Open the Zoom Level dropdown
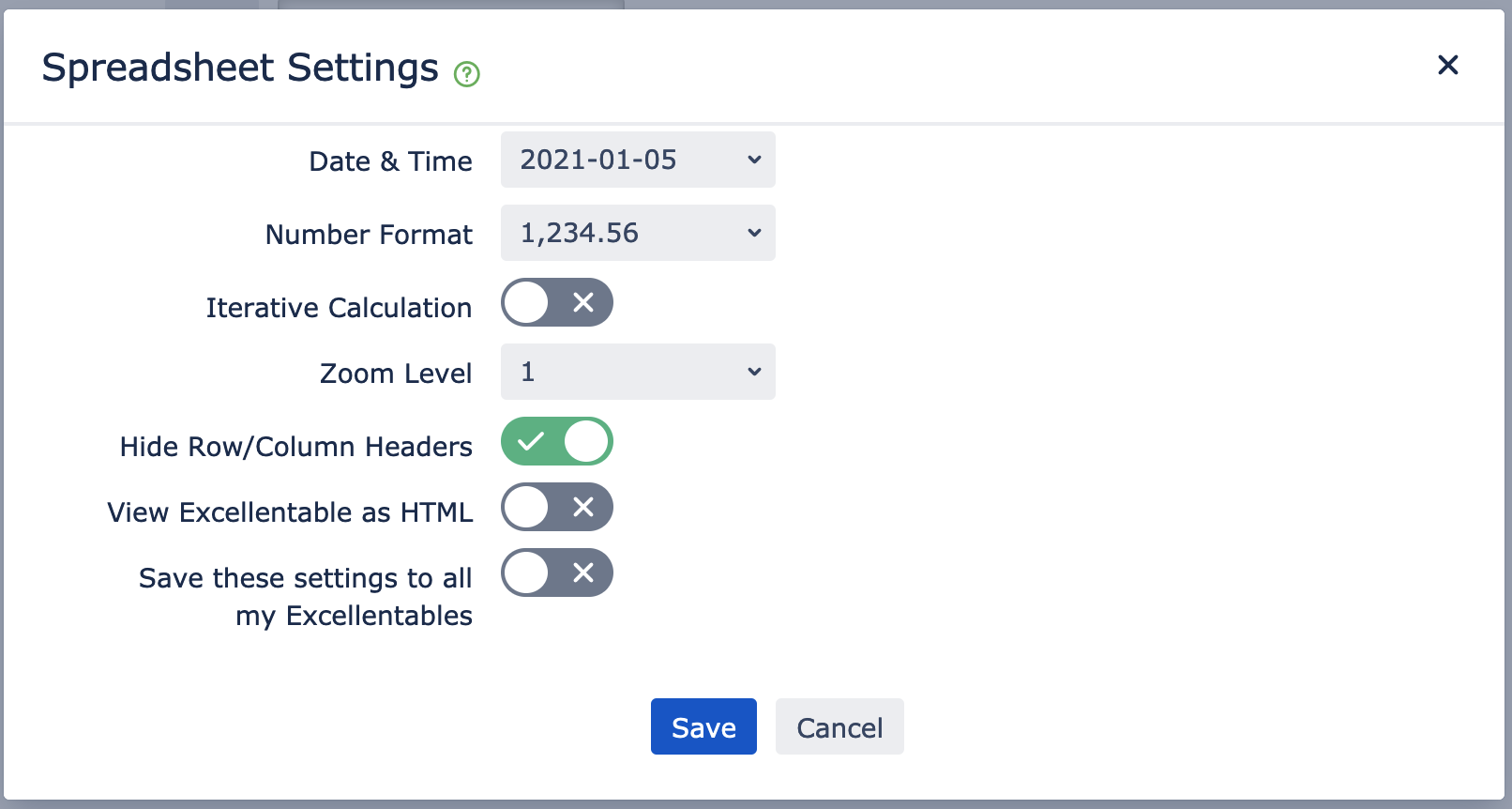This screenshot has height=809, width=1512. coord(638,372)
